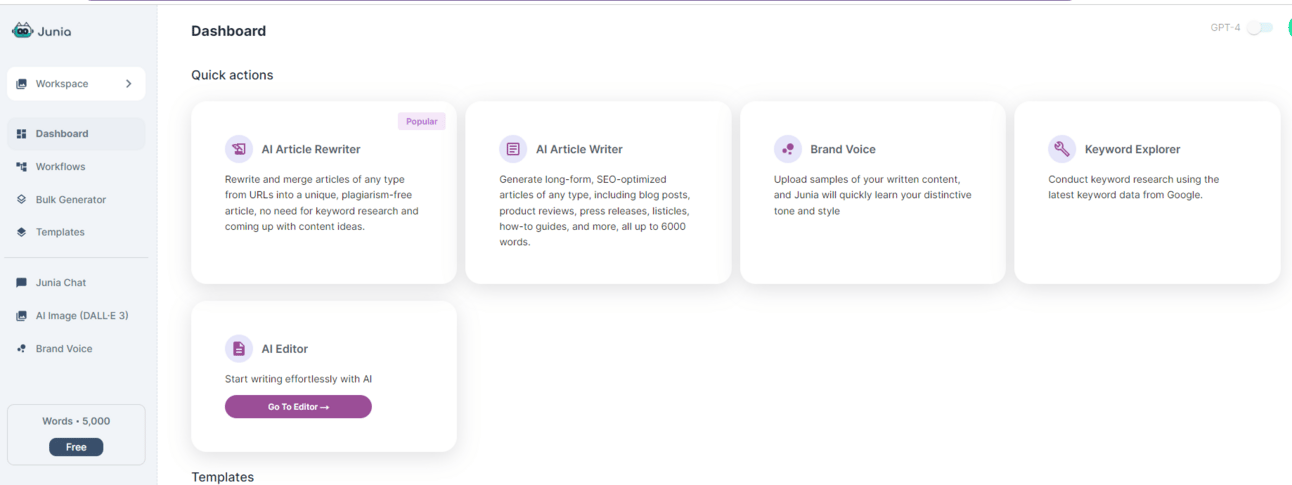Click the Popular badge on Rewriter card
The height and width of the screenshot is (485, 1292).
421,121
